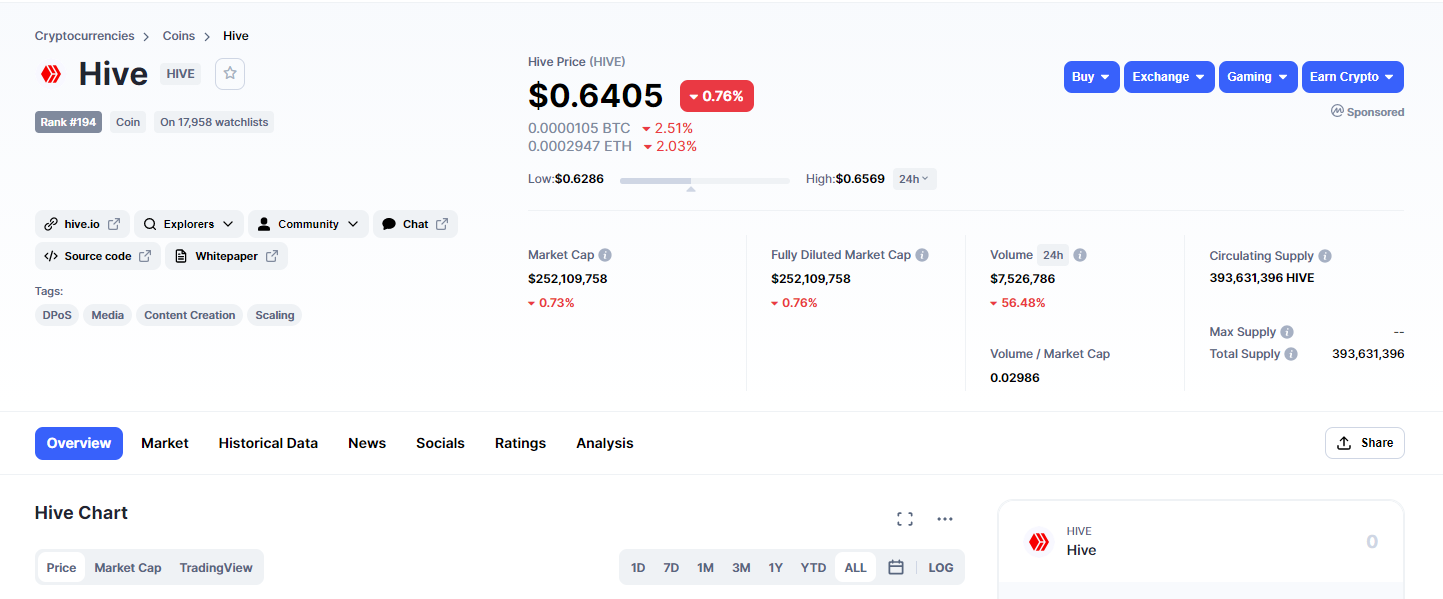
Task: Open the Buy dropdown
Action: [x=1091, y=77]
